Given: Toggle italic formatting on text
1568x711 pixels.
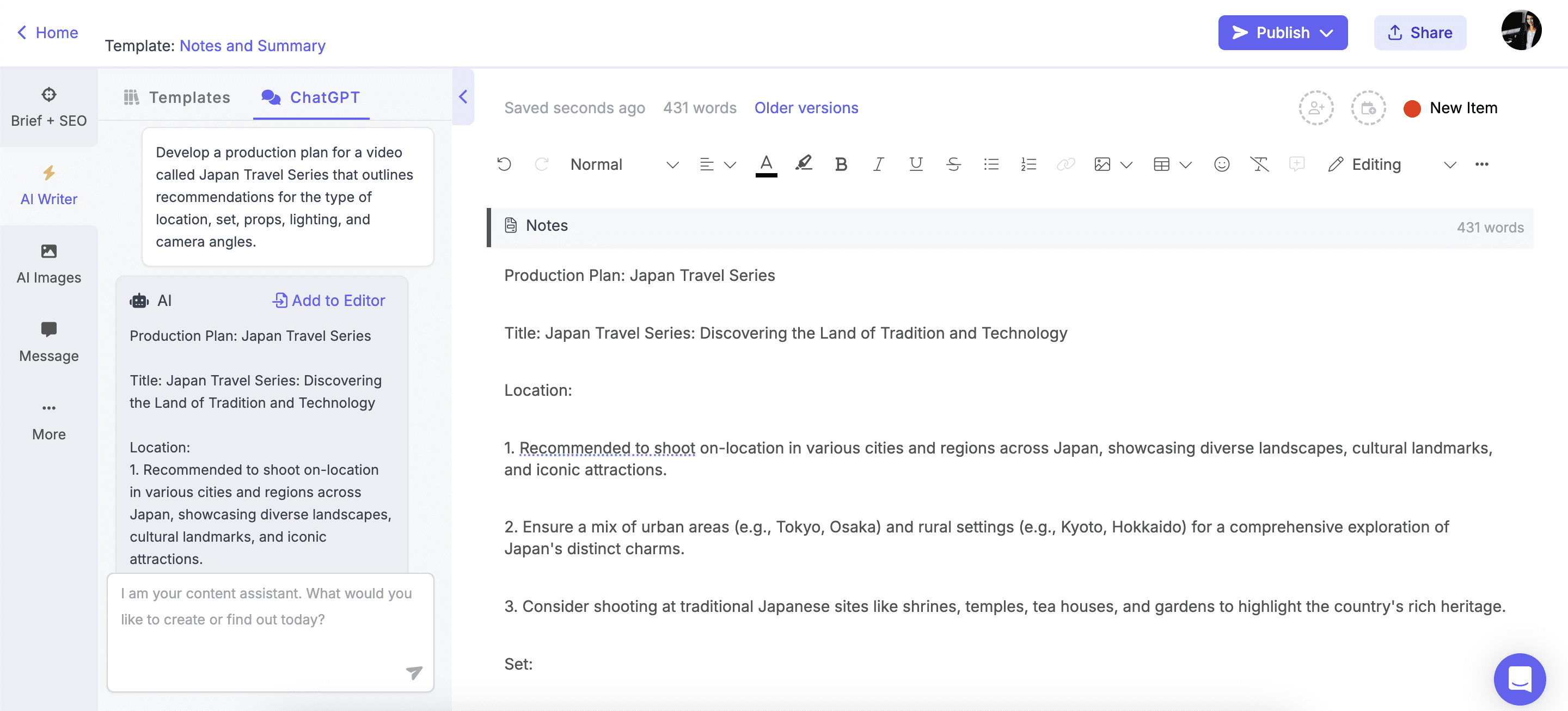Looking at the screenshot, I should click(878, 163).
